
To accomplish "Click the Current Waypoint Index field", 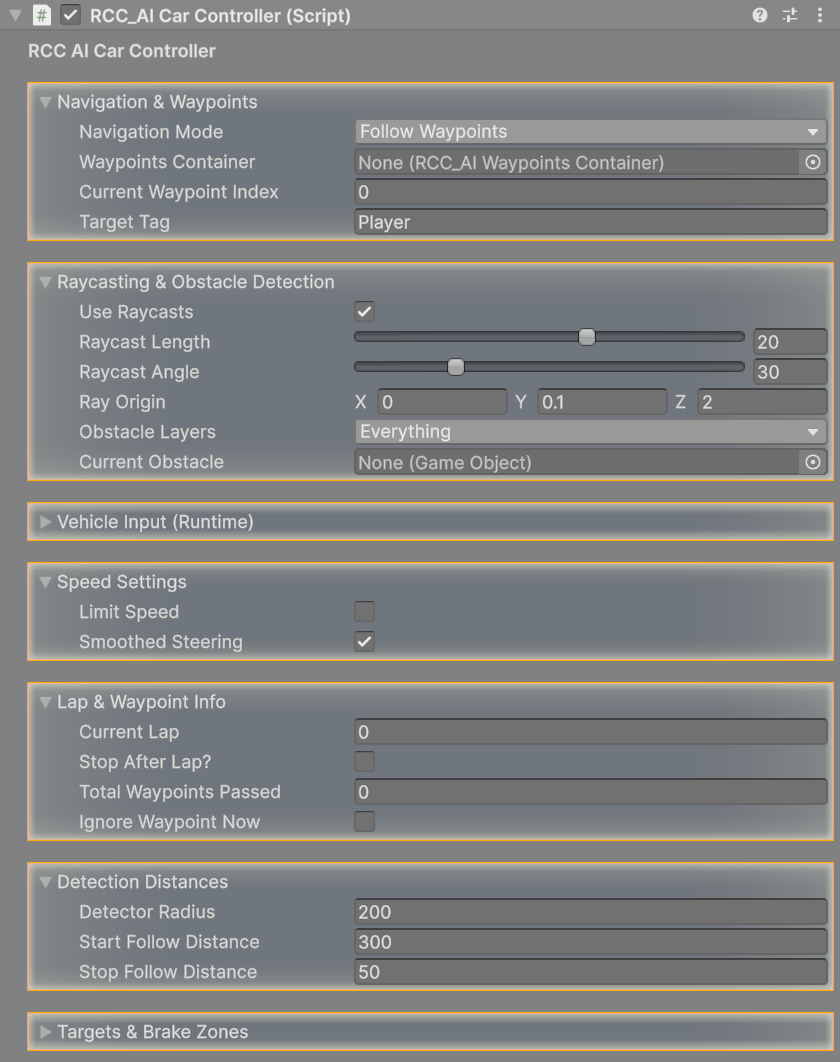I will (591, 192).
